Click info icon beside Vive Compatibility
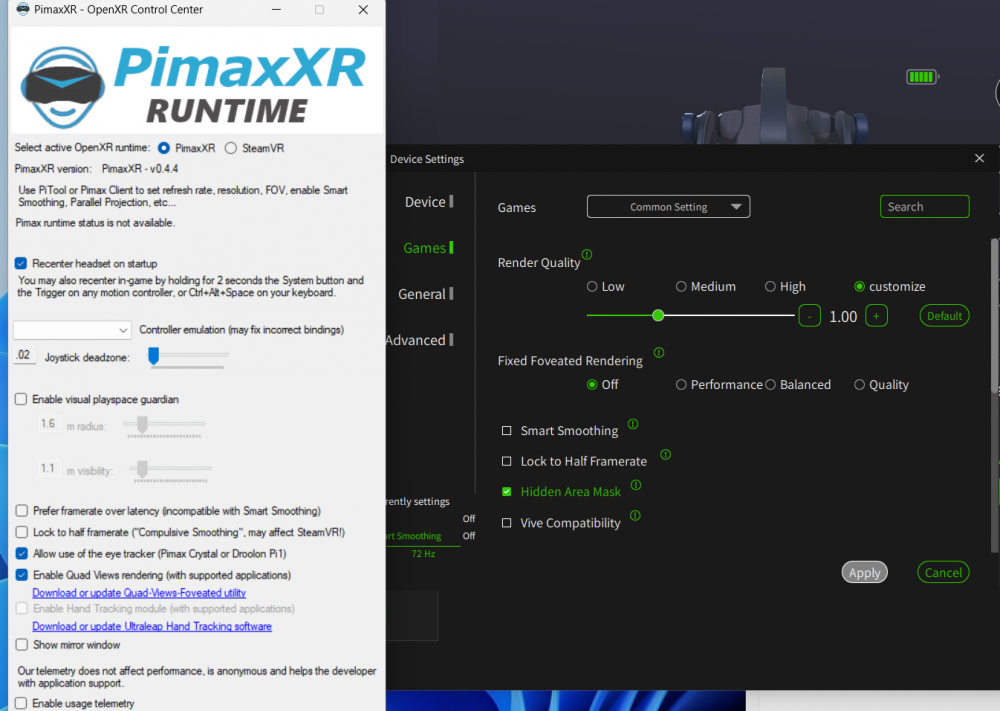This screenshot has width=1000, height=711. (x=635, y=516)
